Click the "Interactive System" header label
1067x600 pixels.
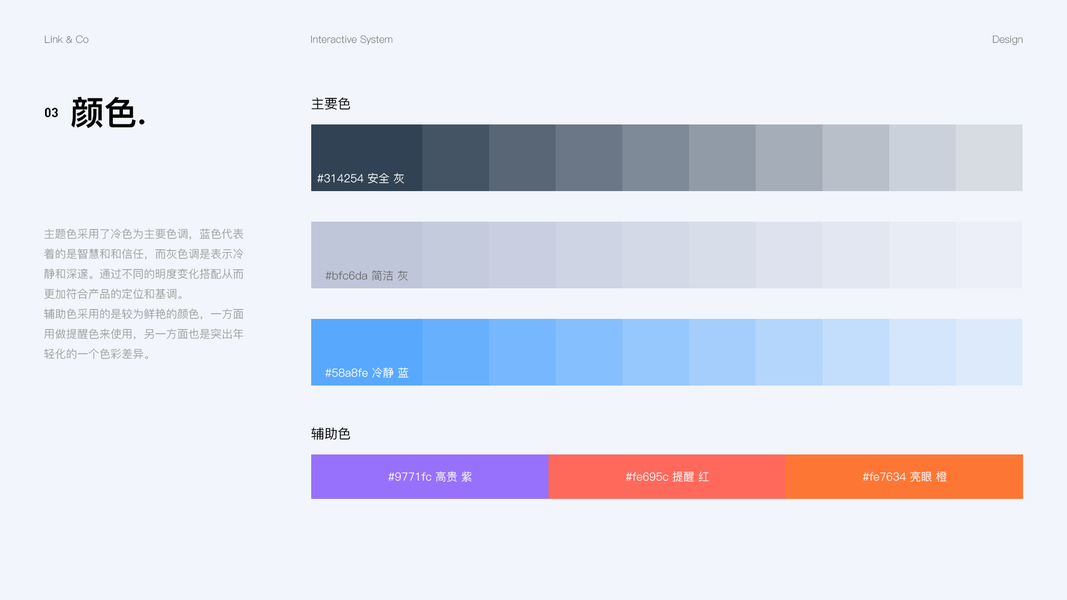point(351,40)
